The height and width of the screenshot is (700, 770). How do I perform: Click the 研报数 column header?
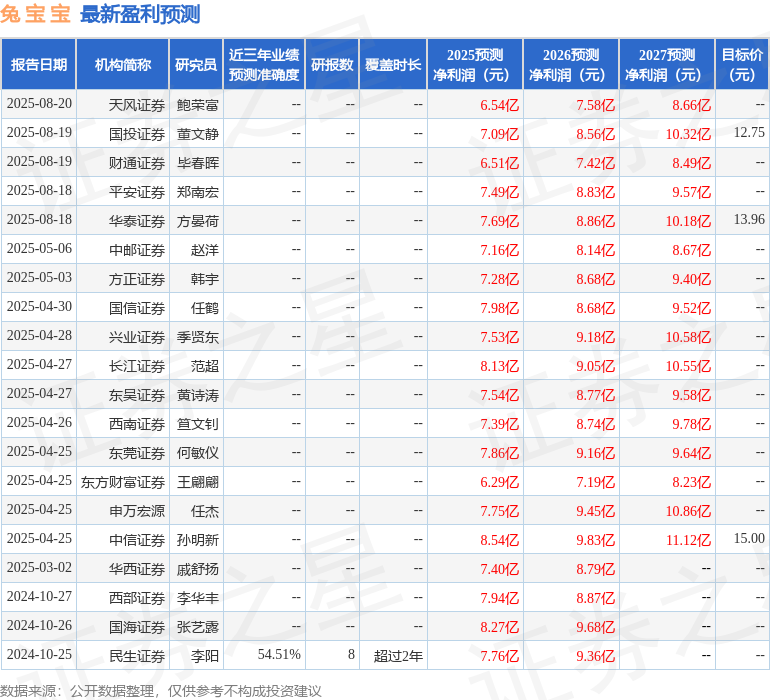(x=332, y=65)
